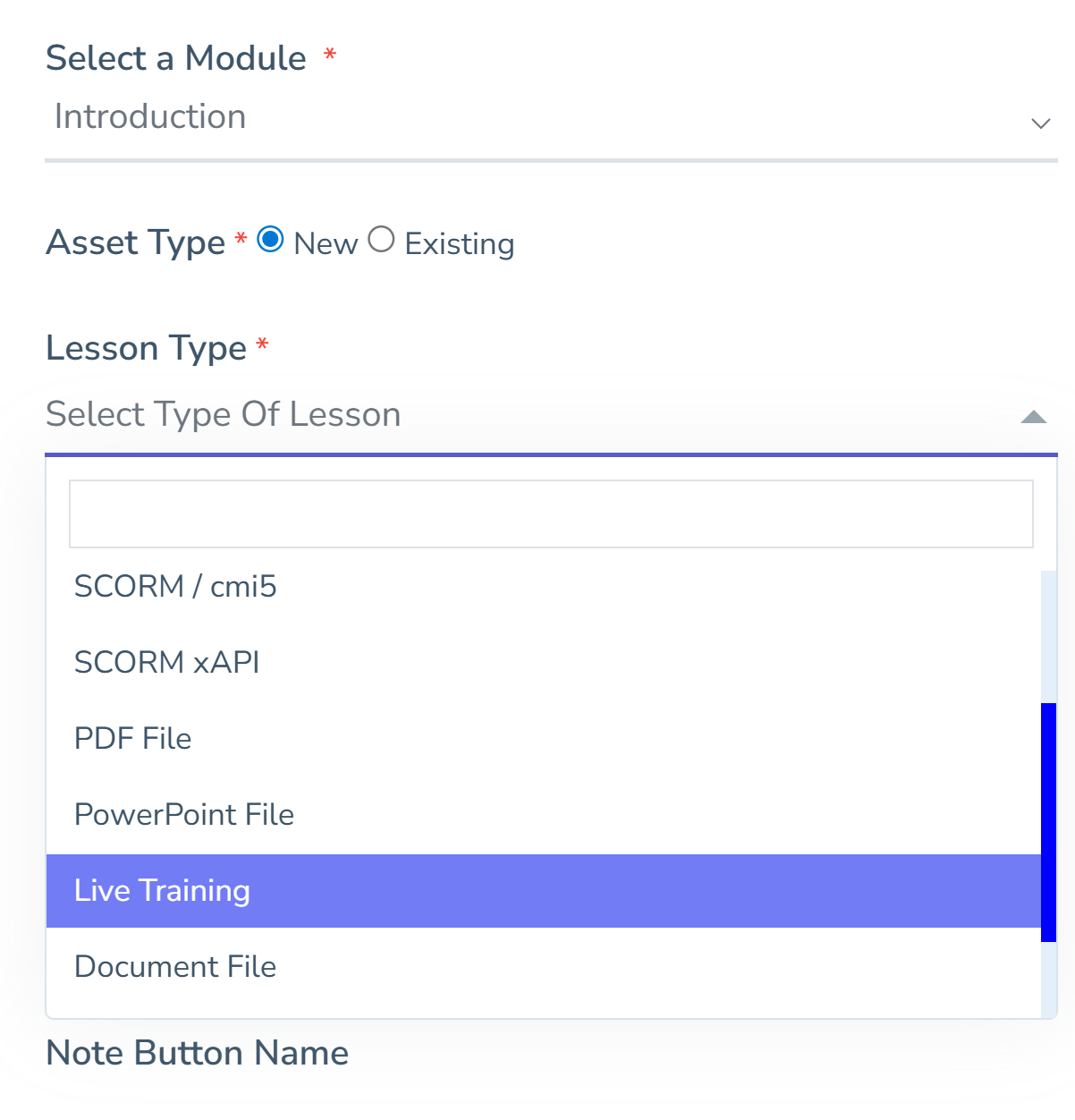Image resolution: width=1075 pixels, height=1120 pixels.
Task: Click the Select a Module label
Action: click(x=176, y=58)
